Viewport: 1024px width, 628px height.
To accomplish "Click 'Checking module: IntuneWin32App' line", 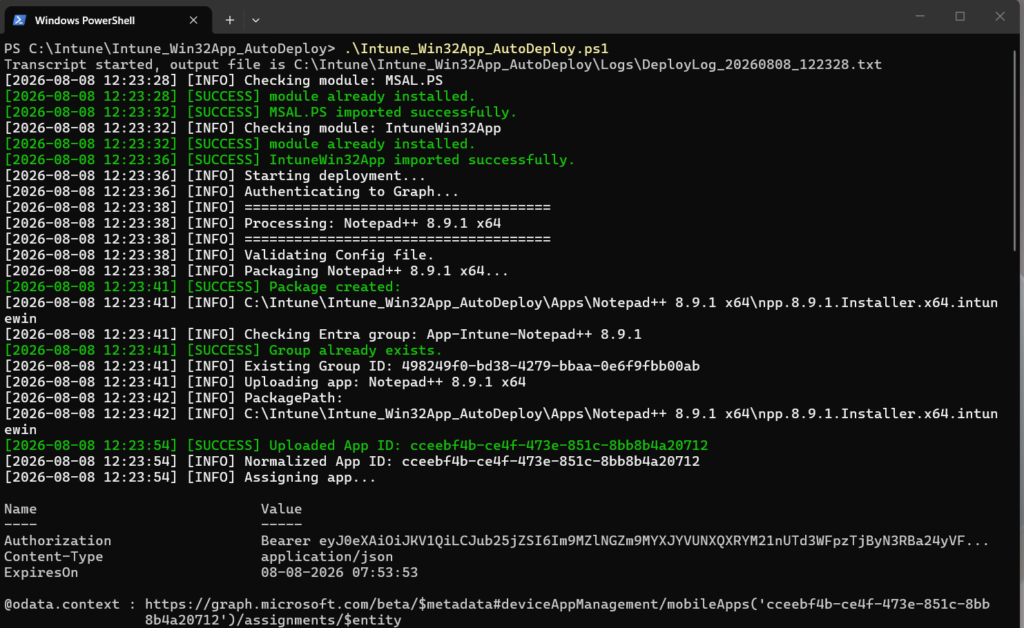I will (253, 128).
